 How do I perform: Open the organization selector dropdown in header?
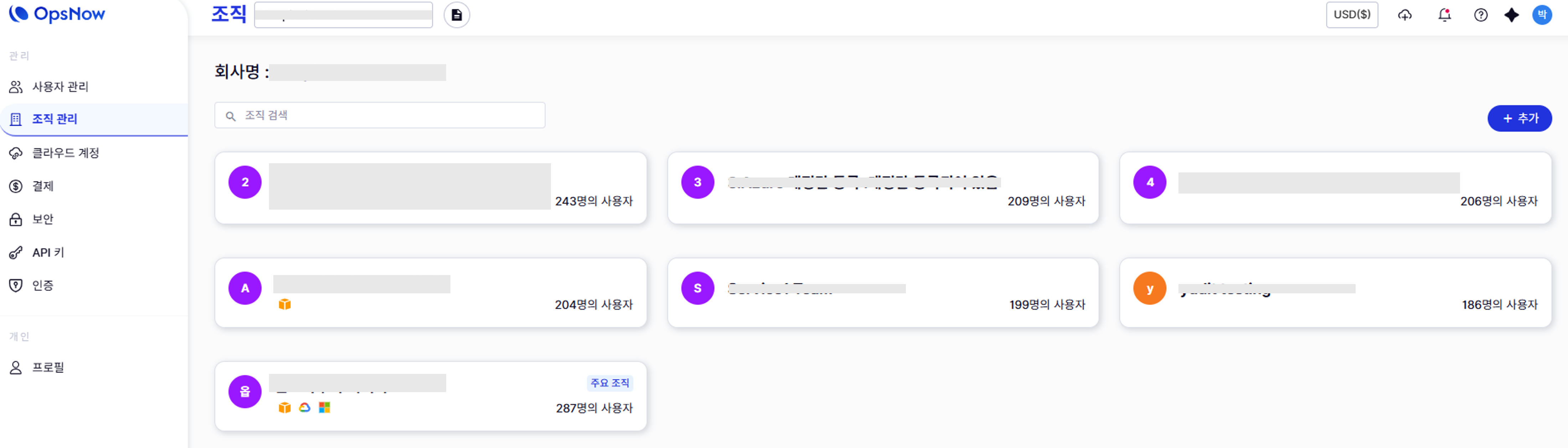tap(343, 15)
